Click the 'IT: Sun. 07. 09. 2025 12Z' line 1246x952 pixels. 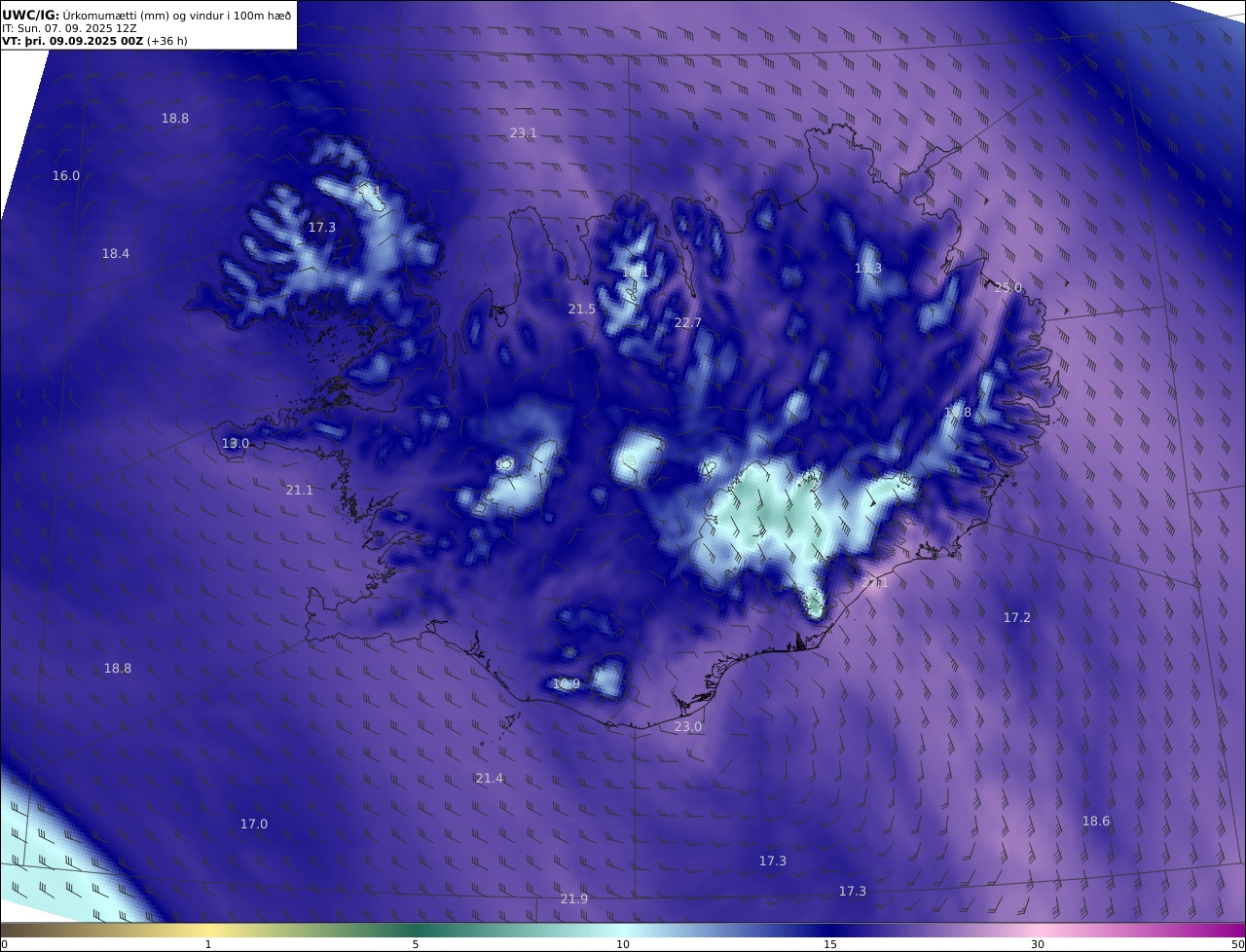point(69,28)
